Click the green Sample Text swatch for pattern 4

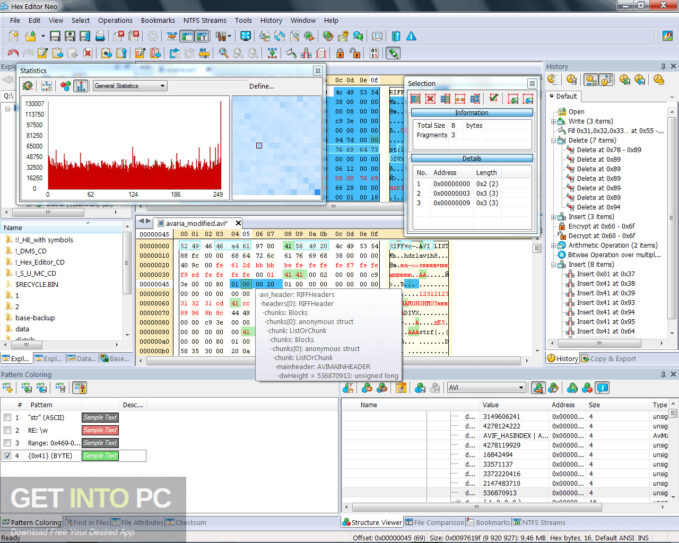(x=100, y=456)
